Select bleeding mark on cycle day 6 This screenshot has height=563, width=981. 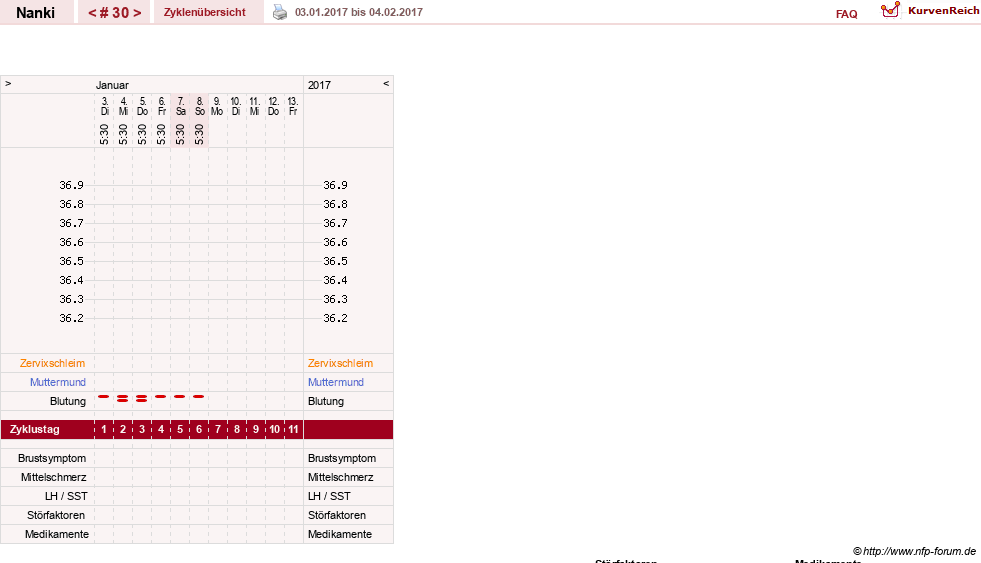[x=199, y=397]
